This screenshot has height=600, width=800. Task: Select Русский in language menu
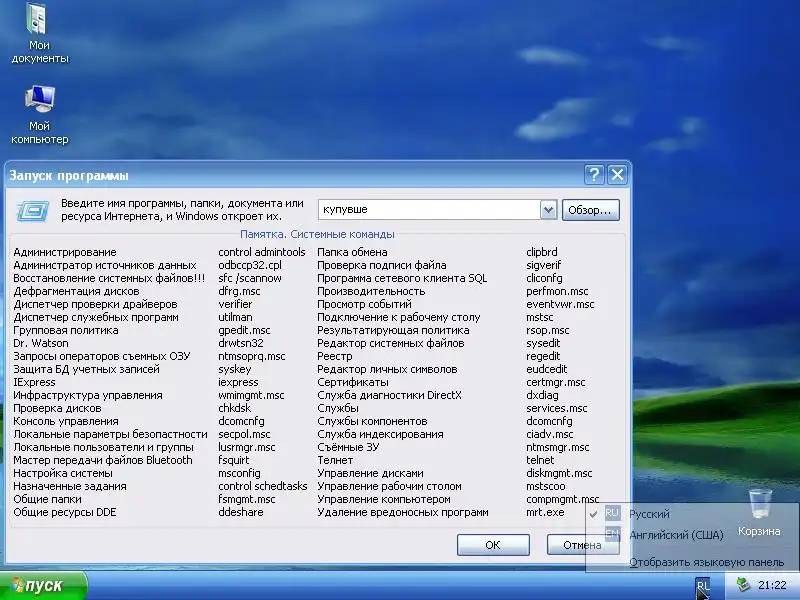649,514
